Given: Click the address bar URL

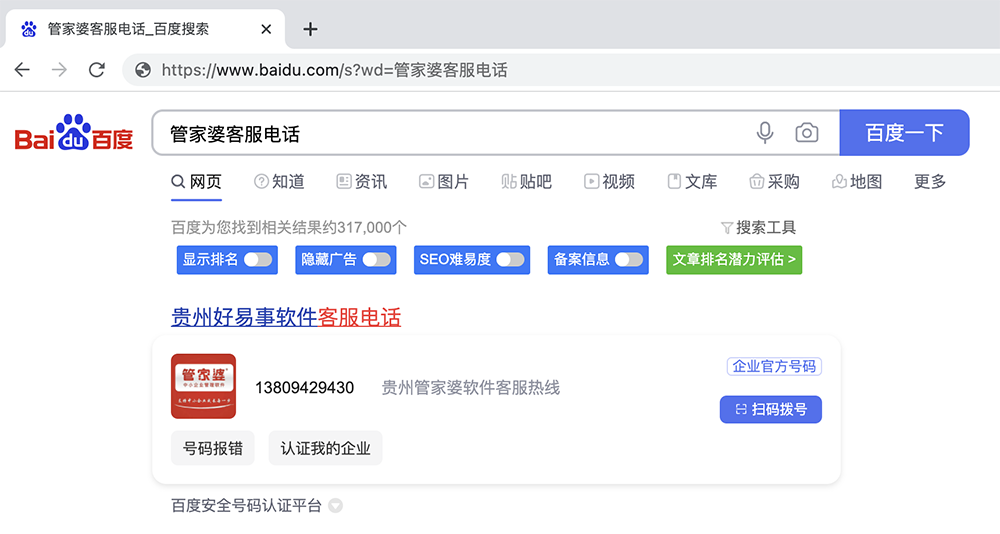Looking at the screenshot, I should click(334, 70).
